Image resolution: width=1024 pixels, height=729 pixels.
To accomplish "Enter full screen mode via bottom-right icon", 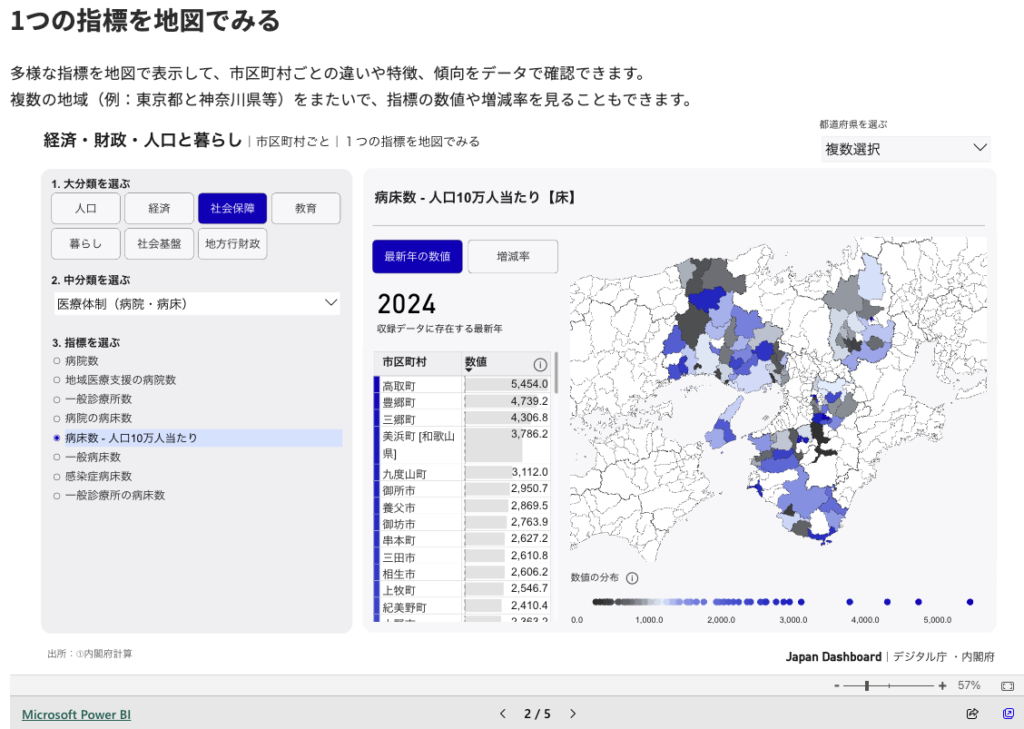I will [1008, 714].
